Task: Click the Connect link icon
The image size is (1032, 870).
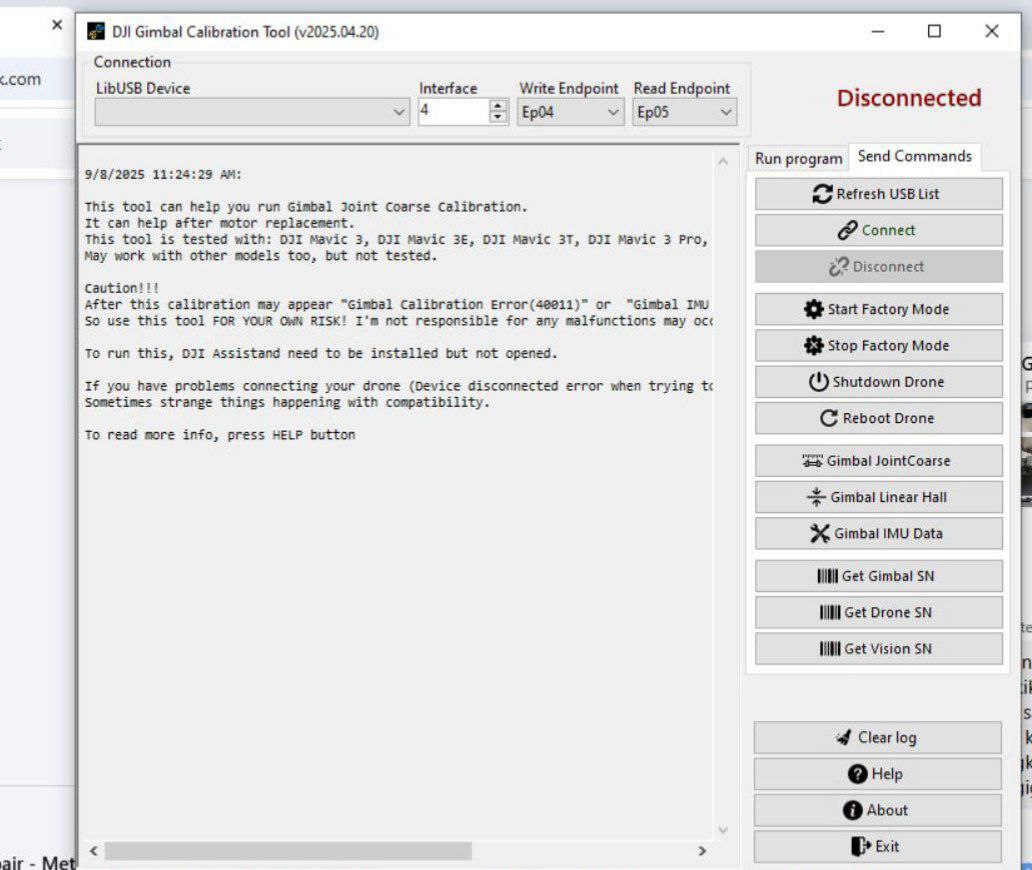Action: [x=847, y=230]
